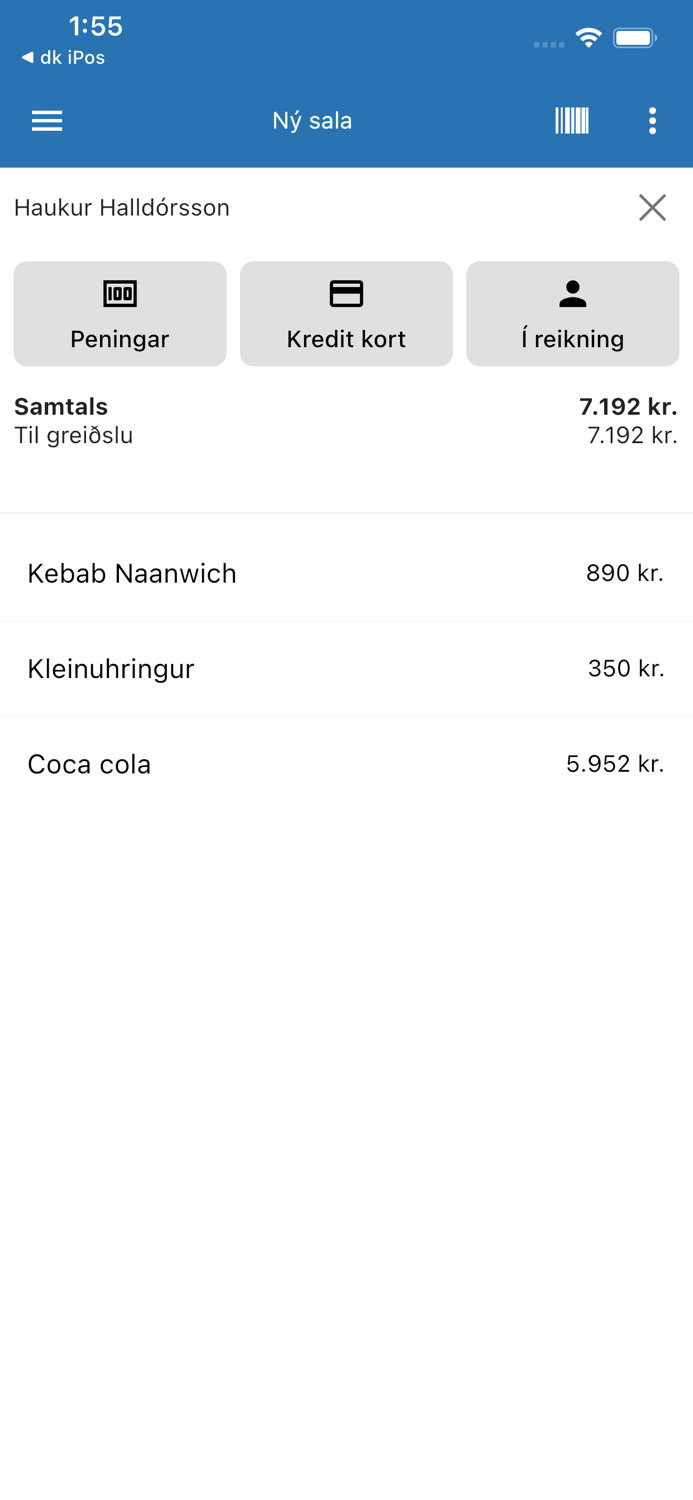Select Peningar as payment method
Image resolution: width=693 pixels, height=1500 pixels.
119,313
